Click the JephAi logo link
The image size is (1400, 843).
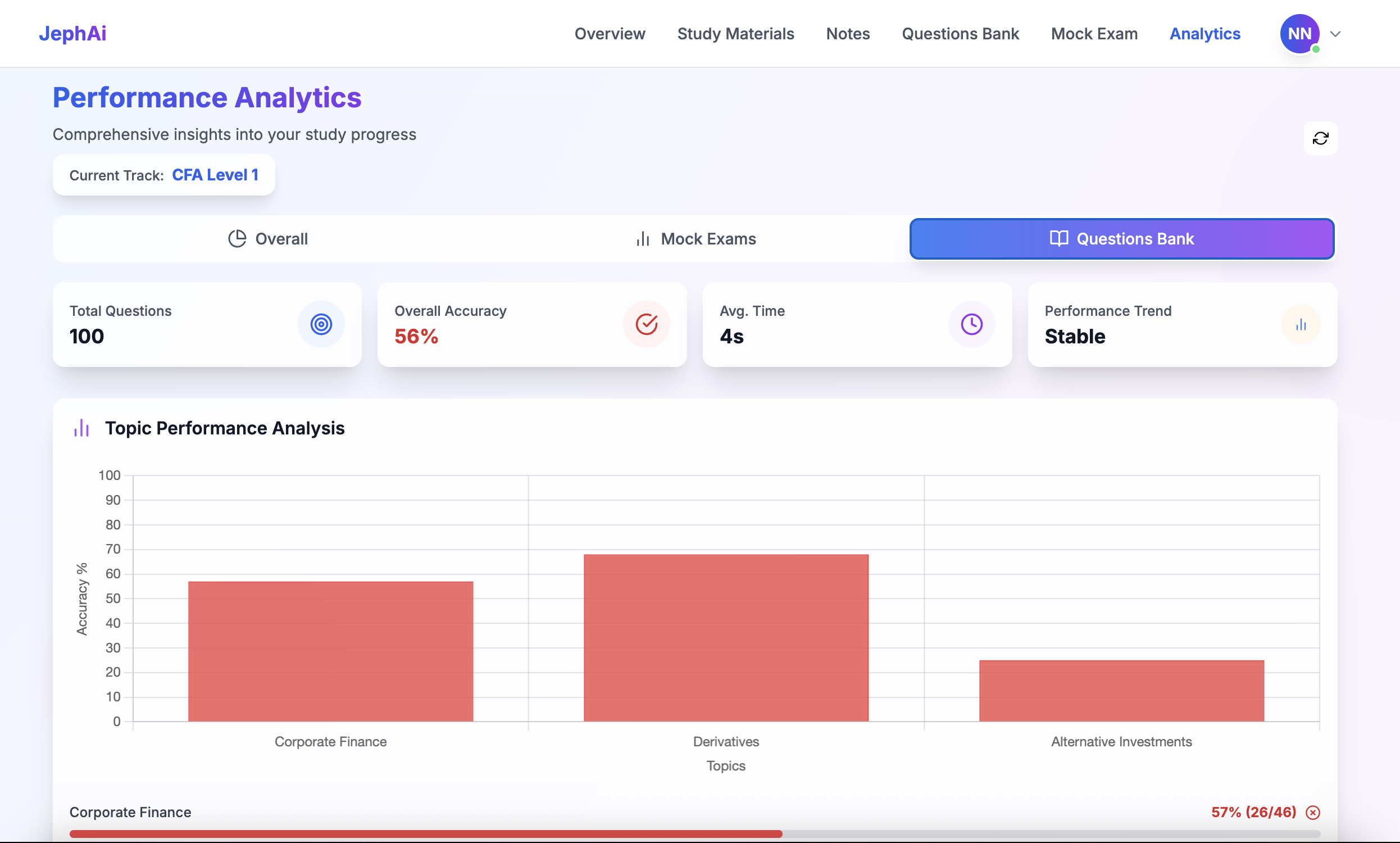(x=72, y=34)
